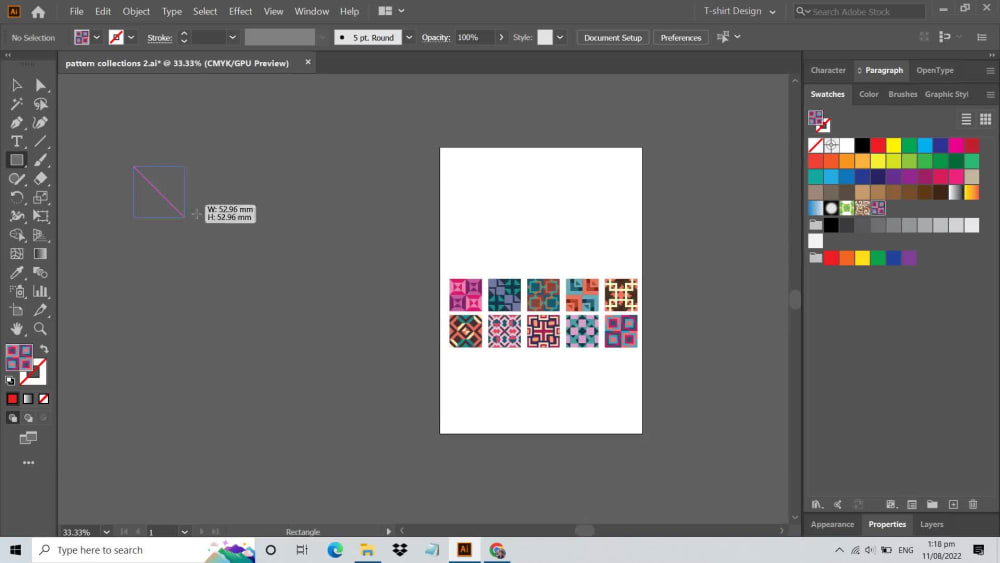Reset to default fill and stroke
The image size is (1000, 563).
[10, 381]
